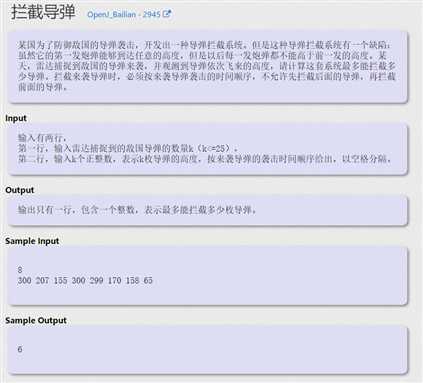This screenshot has height=383, width=423.
Task: Click the sample output value 6
Action: [20, 349]
